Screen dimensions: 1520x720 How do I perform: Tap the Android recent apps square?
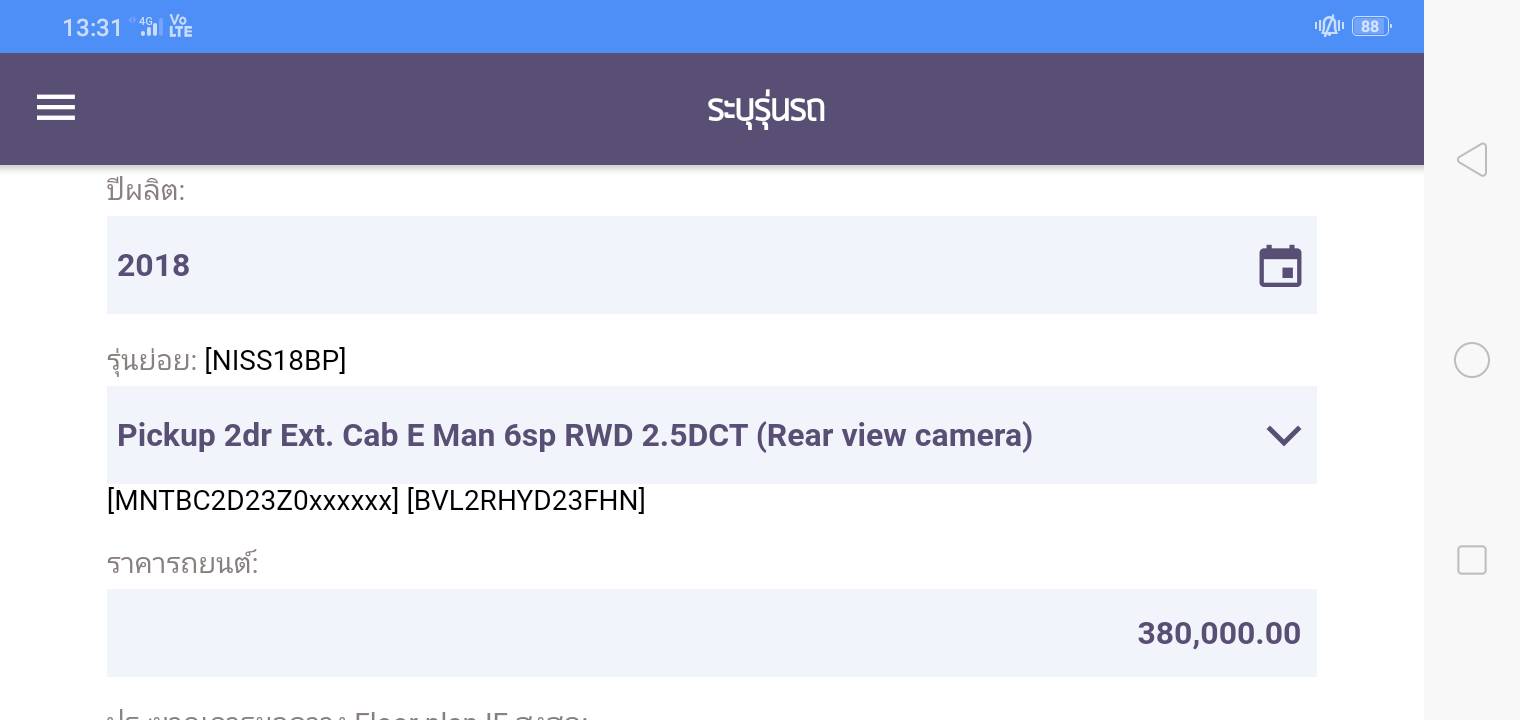1472,560
